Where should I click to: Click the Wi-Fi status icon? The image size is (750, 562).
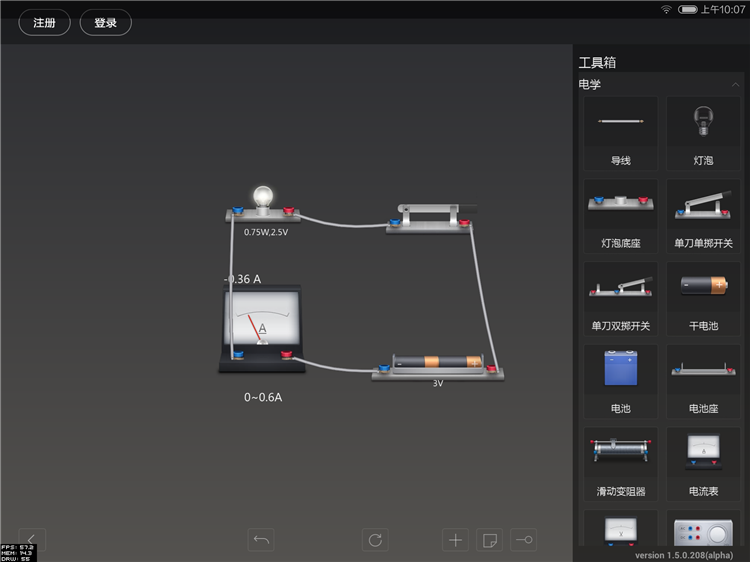666,10
